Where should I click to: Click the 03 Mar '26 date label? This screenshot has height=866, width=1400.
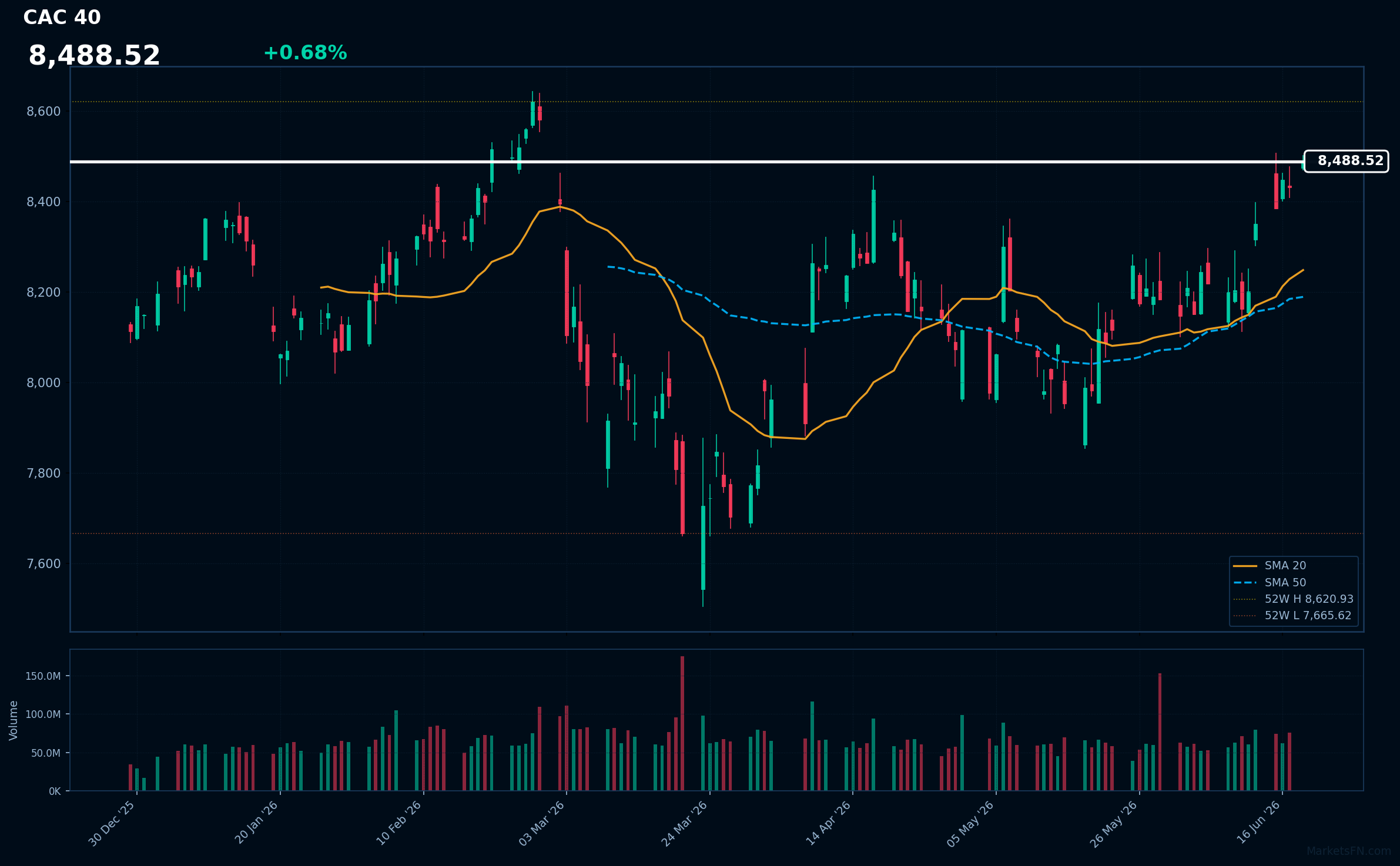pos(541,824)
